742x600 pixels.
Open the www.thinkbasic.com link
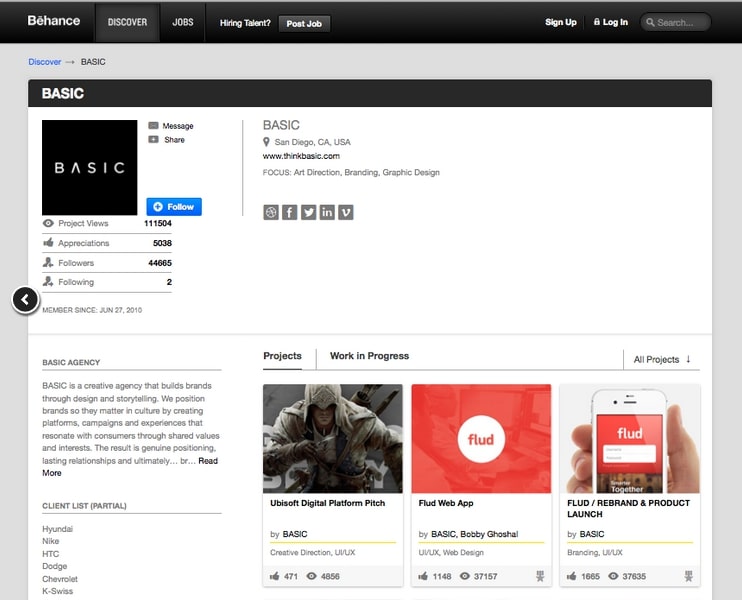coord(301,156)
